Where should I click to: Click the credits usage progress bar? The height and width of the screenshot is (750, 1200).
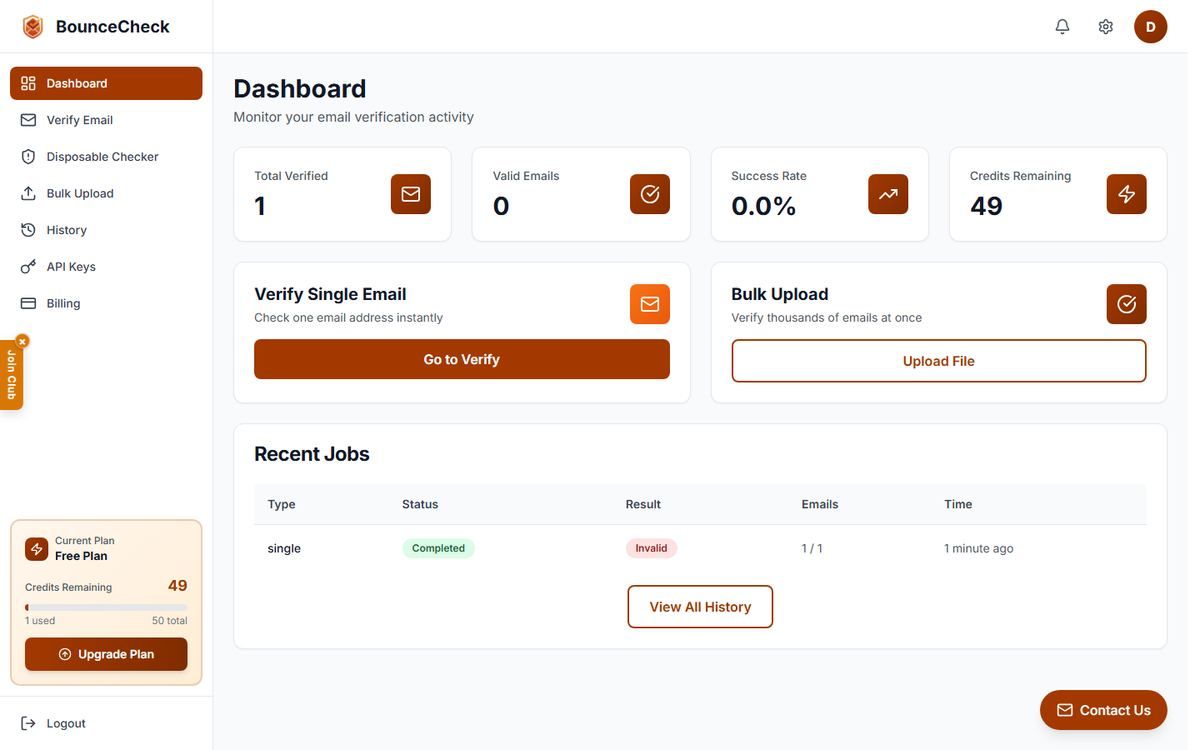coord(106,607)
